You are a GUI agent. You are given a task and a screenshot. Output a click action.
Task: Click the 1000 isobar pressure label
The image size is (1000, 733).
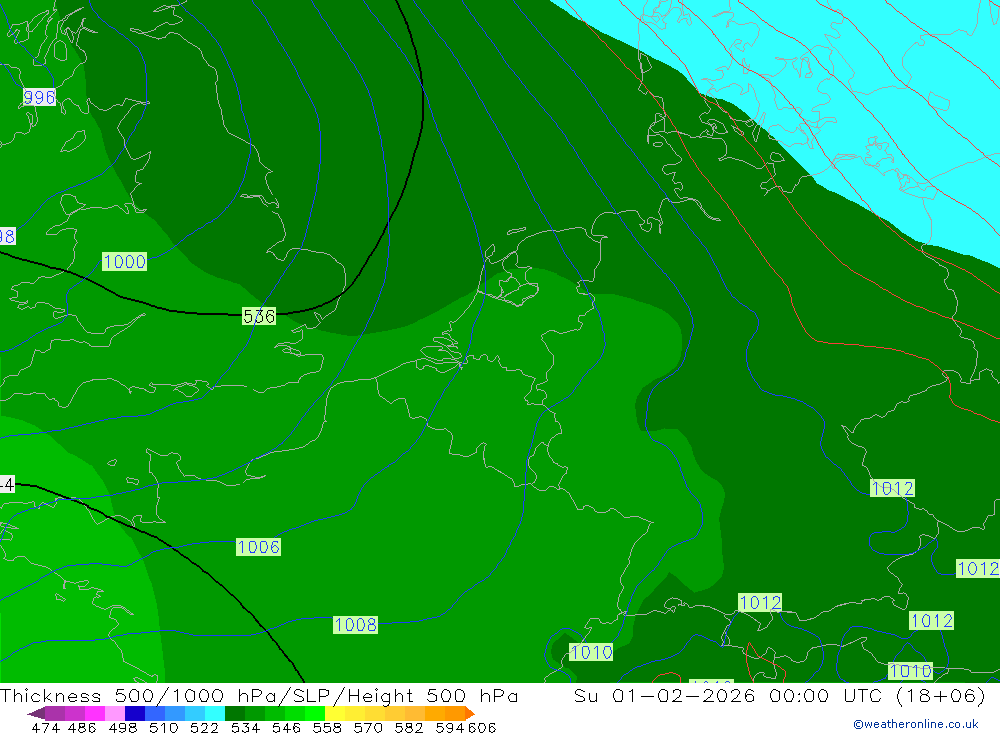coord(124,262)
